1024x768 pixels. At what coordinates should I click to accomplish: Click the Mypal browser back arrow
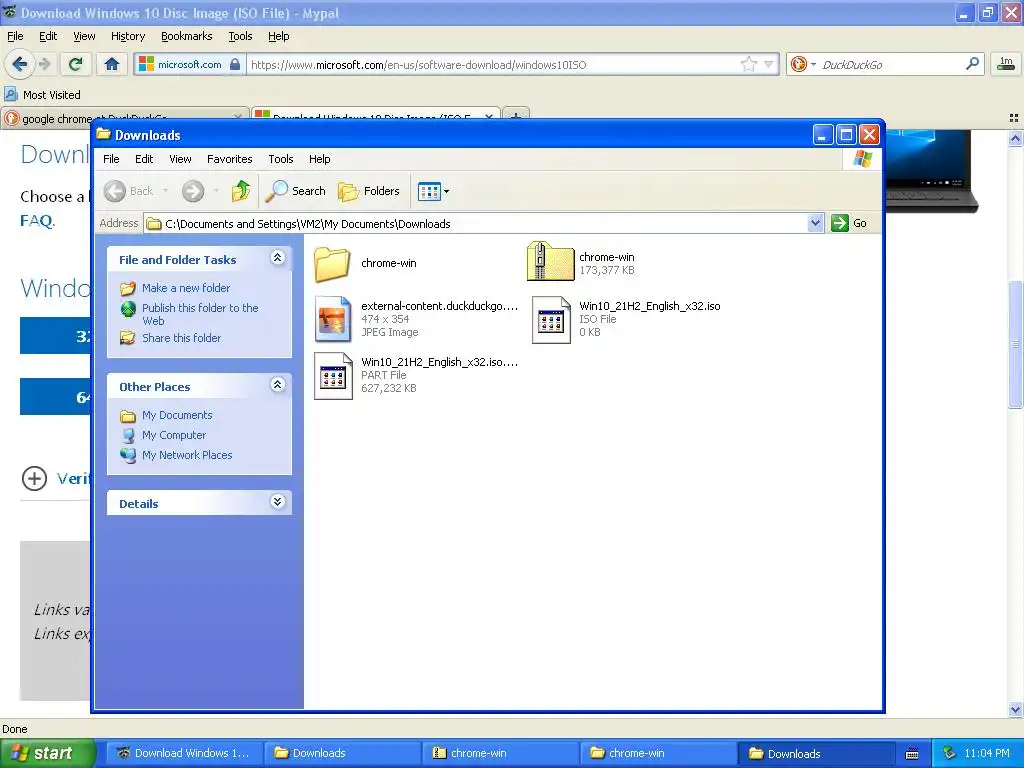click(x=20, y=64)
